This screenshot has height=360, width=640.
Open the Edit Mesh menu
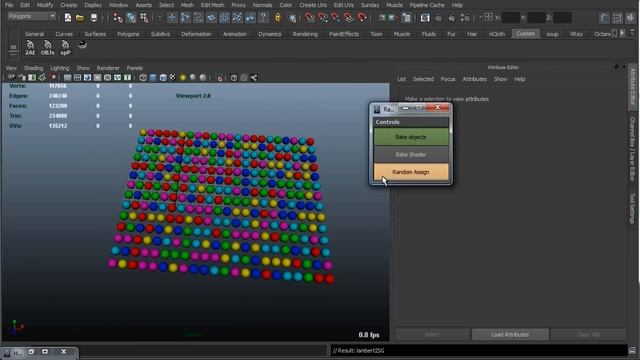[x=212, y=5]
